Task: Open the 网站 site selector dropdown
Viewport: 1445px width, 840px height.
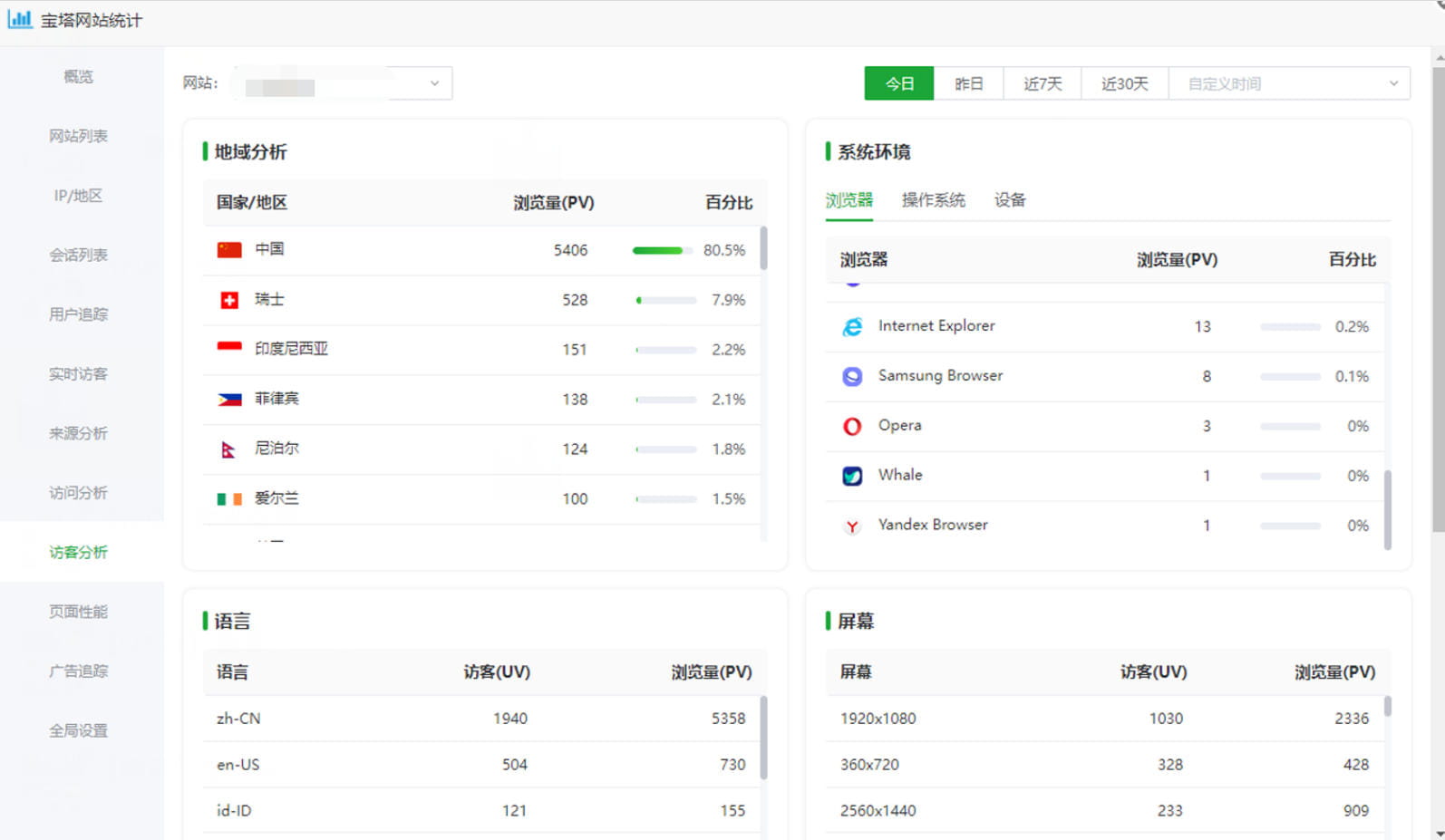Action: click(x=342, y=83)
